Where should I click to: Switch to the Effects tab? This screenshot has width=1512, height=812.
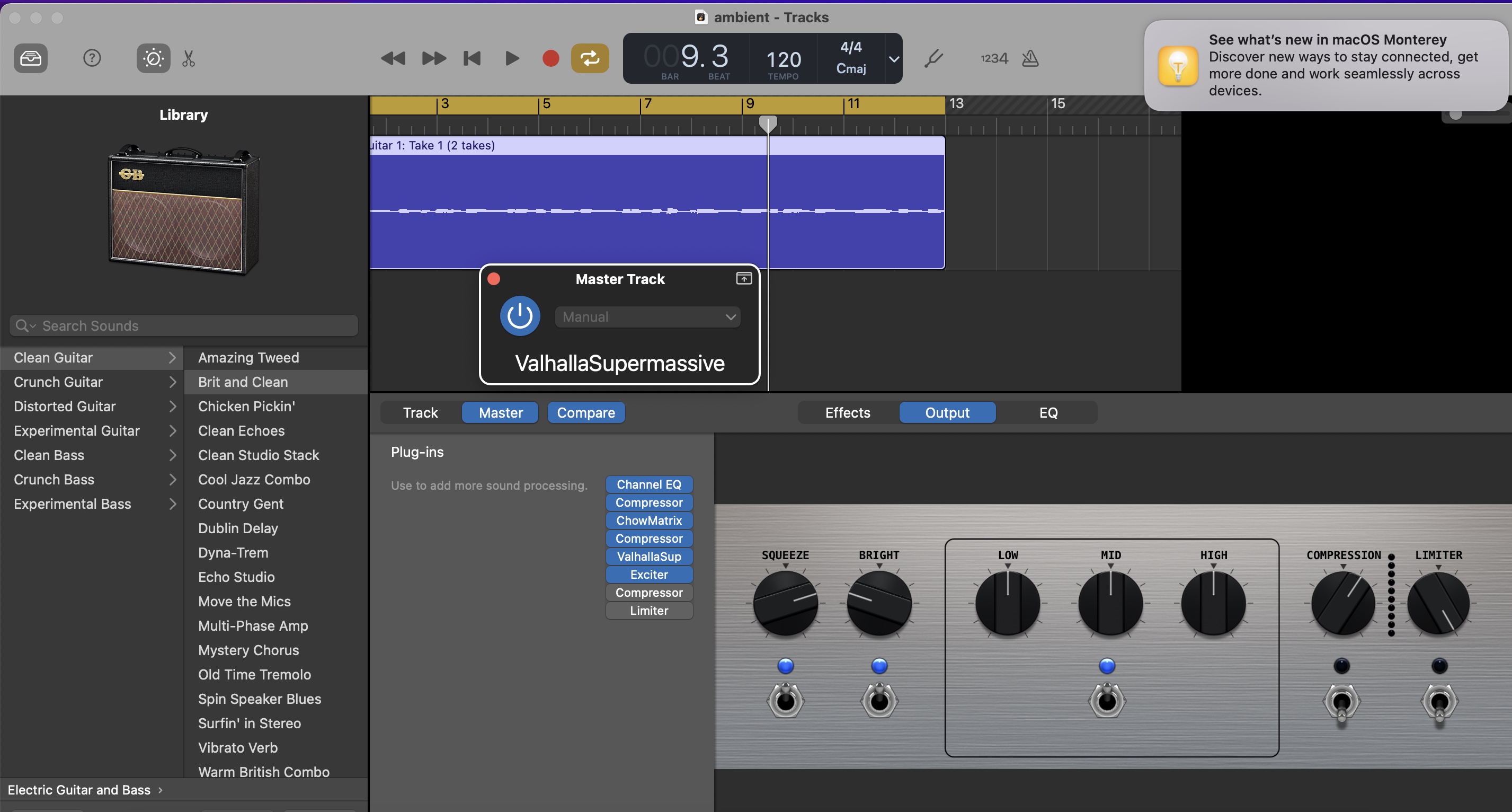point(848,413)
